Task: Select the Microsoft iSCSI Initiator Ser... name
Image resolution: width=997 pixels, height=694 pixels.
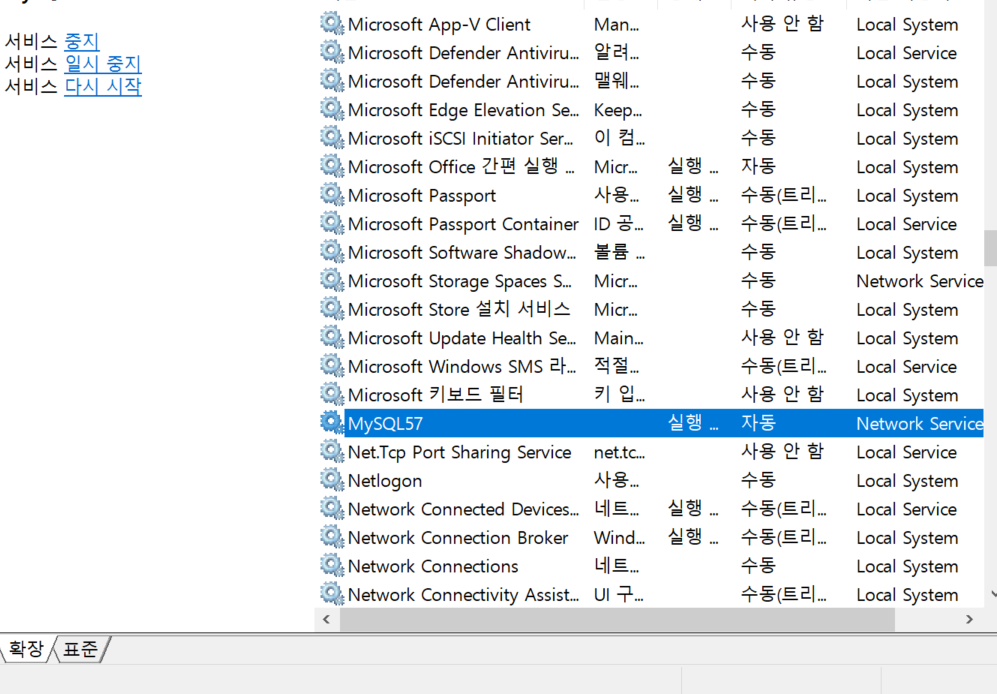Action: click(x=460, y=139)
